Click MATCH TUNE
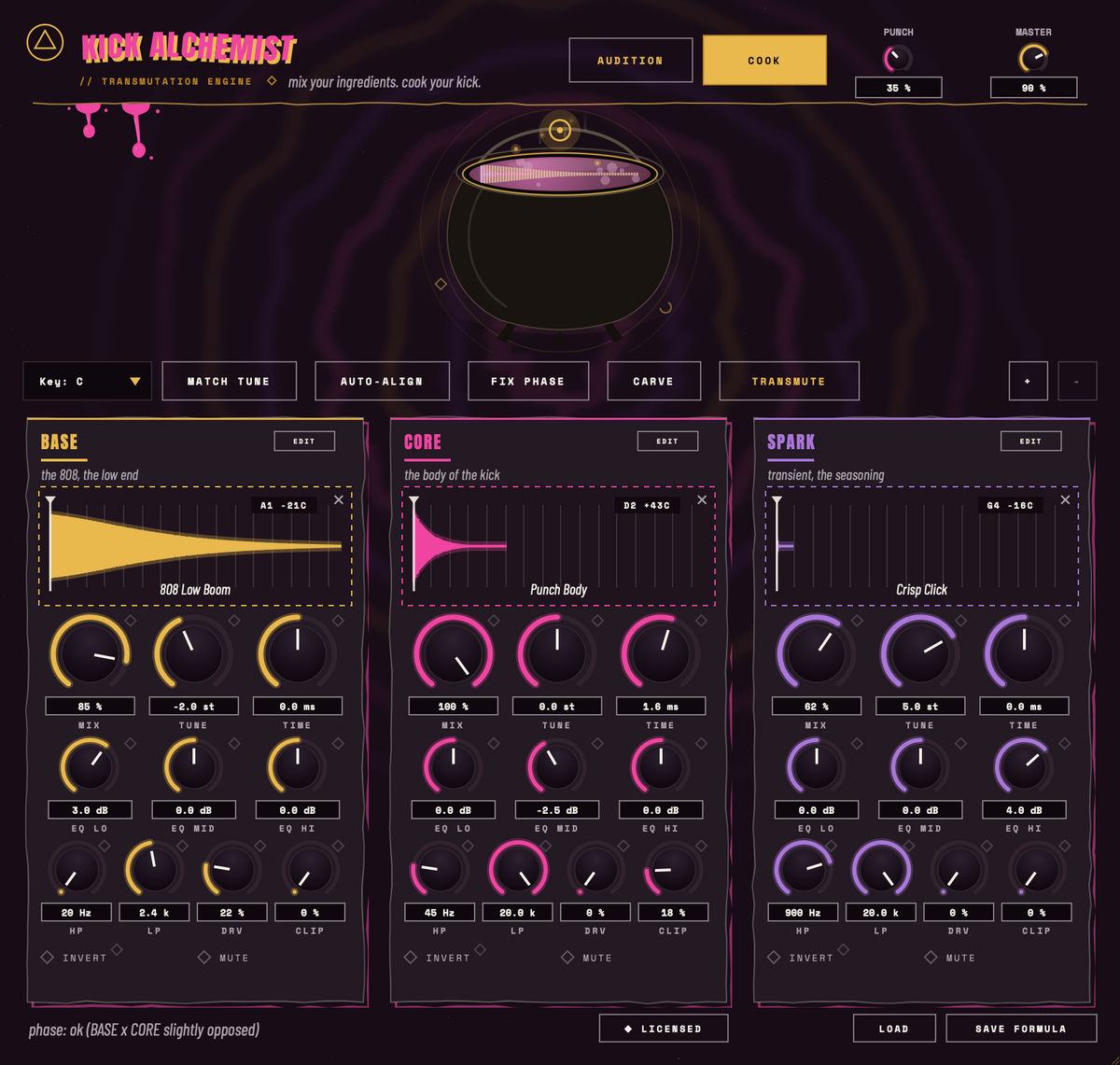The image size is (1120, 1065). 229,381
